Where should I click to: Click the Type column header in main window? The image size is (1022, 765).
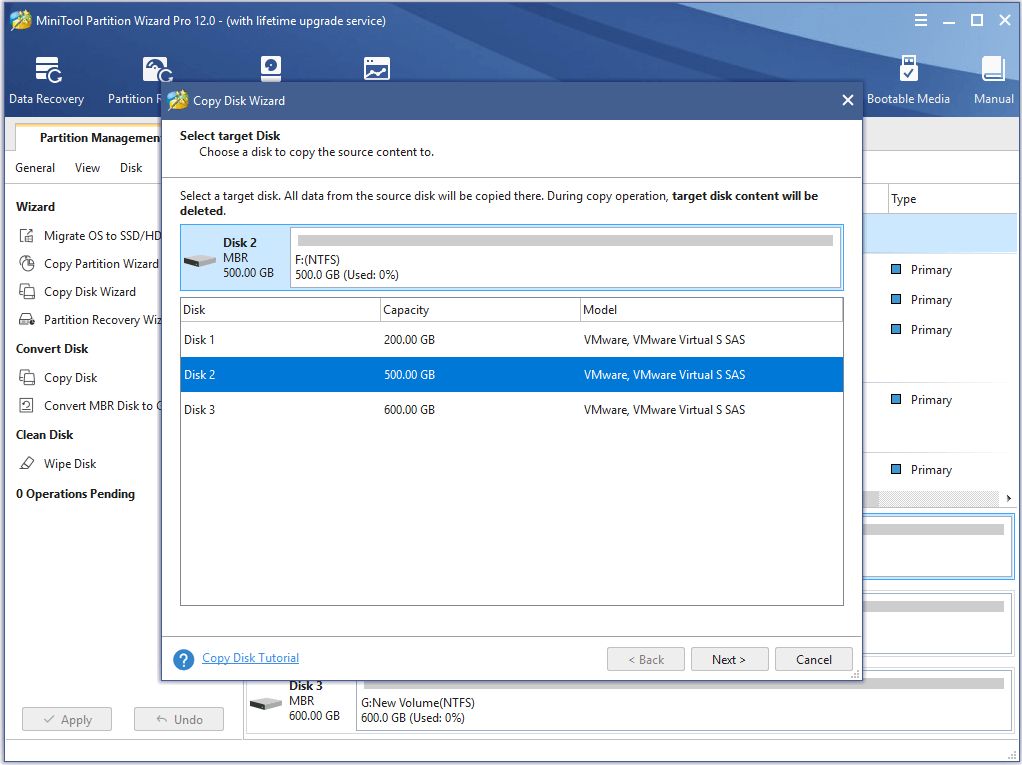tap(952, 199)
